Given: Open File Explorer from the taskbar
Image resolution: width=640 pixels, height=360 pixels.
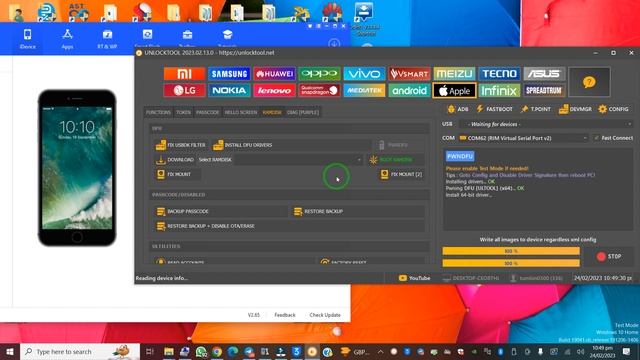Looking at the screenshot, I should pos(169,351).
